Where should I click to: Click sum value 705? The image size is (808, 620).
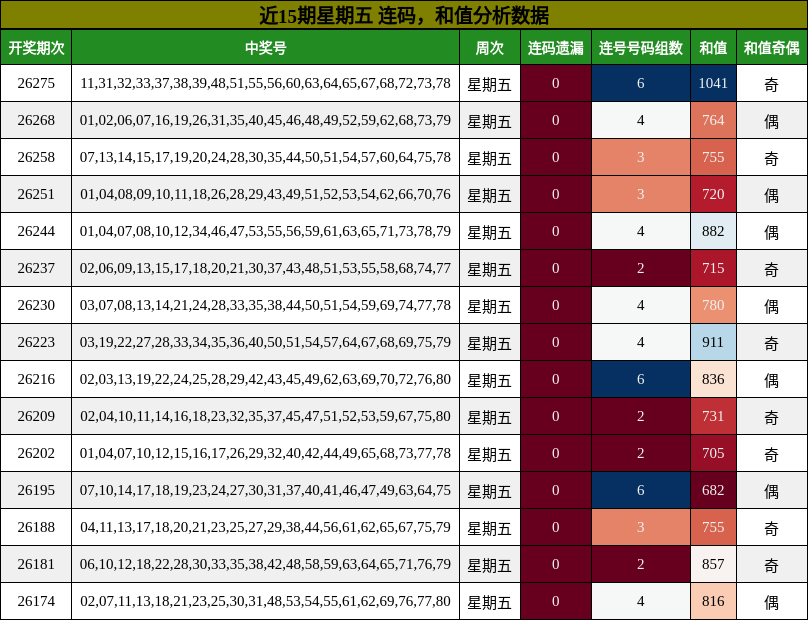point(713,454)
